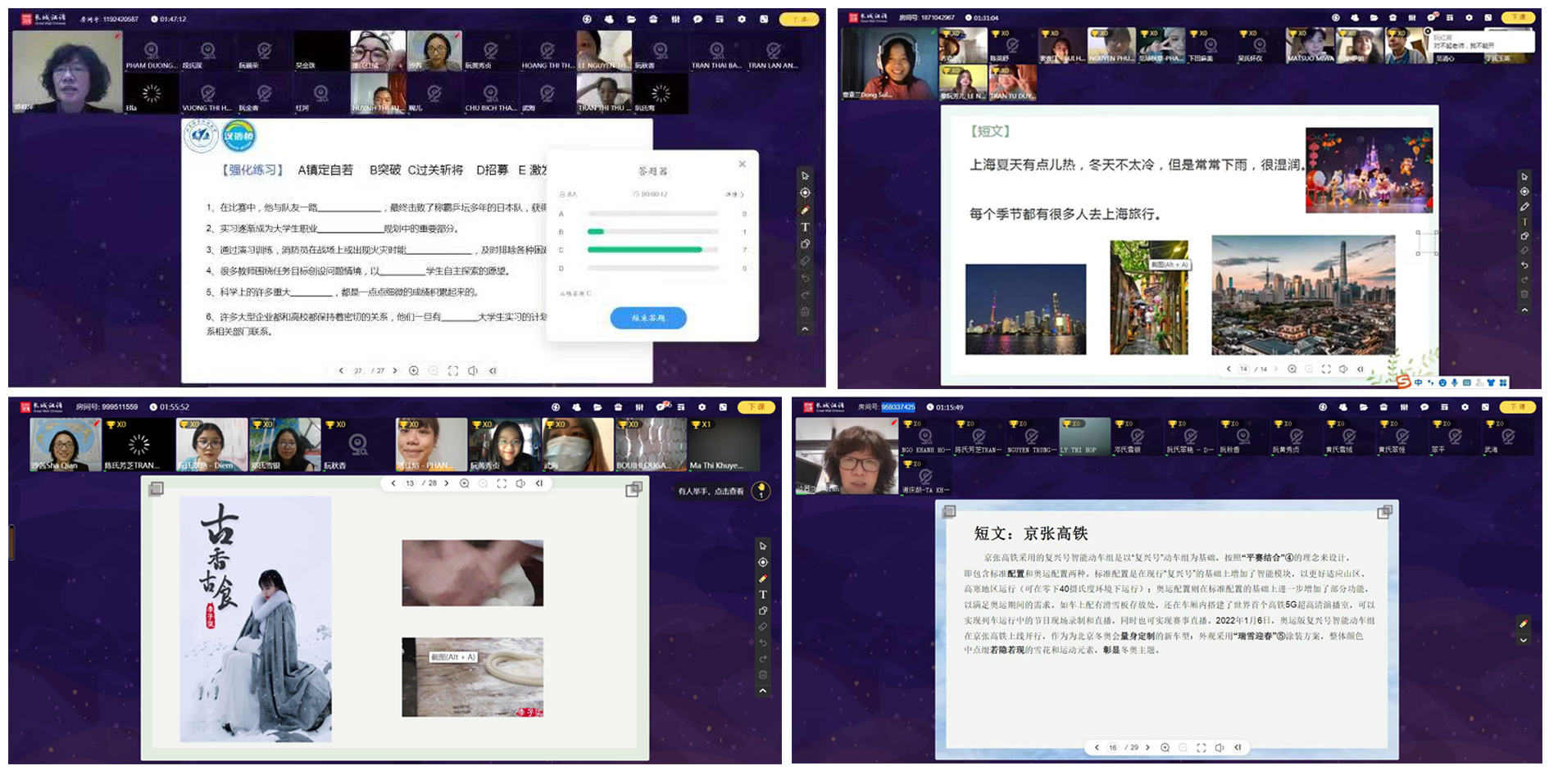Collapse the page bar on the 古香古食 slide

pos(539,483)
